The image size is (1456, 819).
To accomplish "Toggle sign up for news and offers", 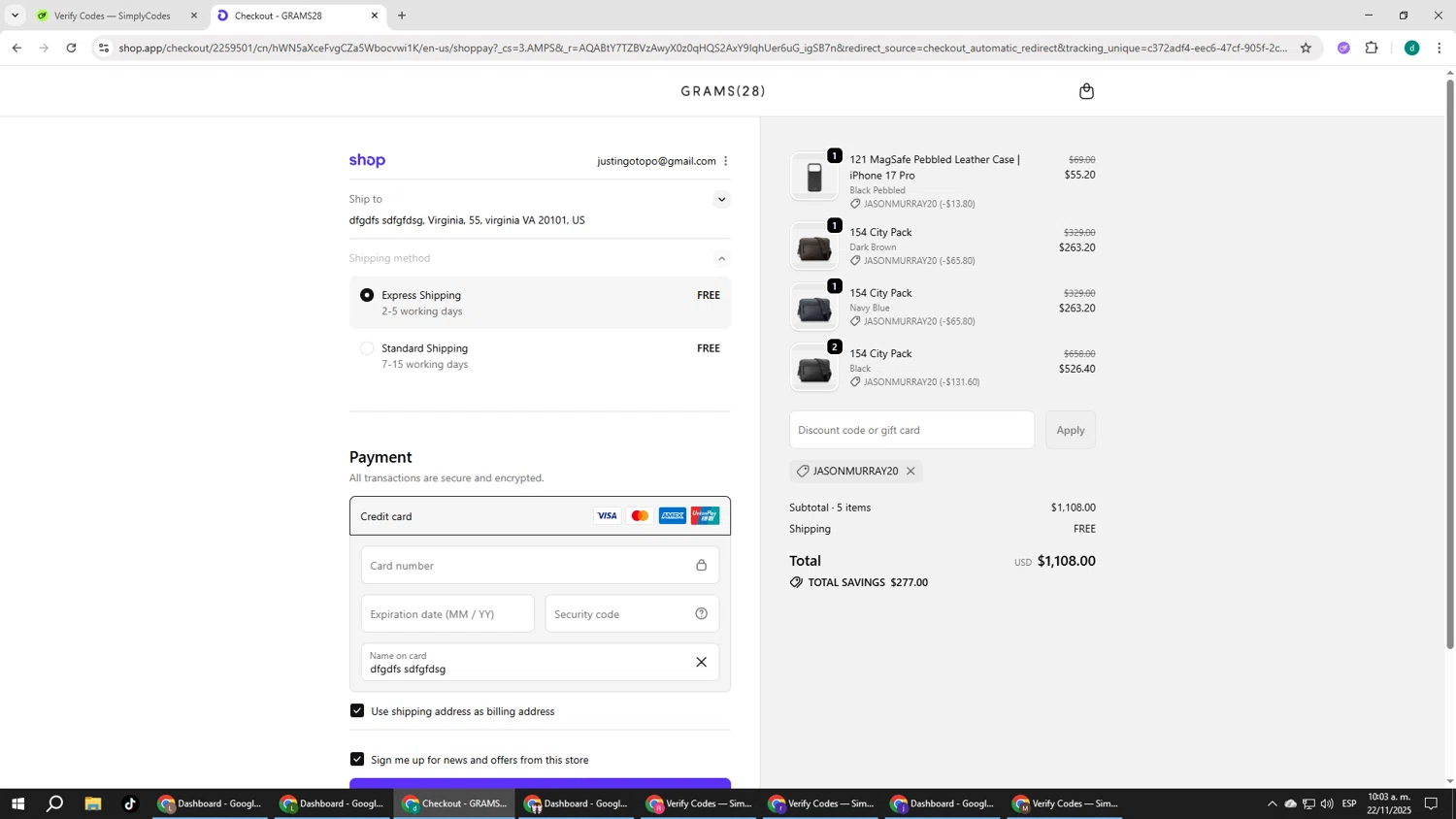I will point(357,760).
